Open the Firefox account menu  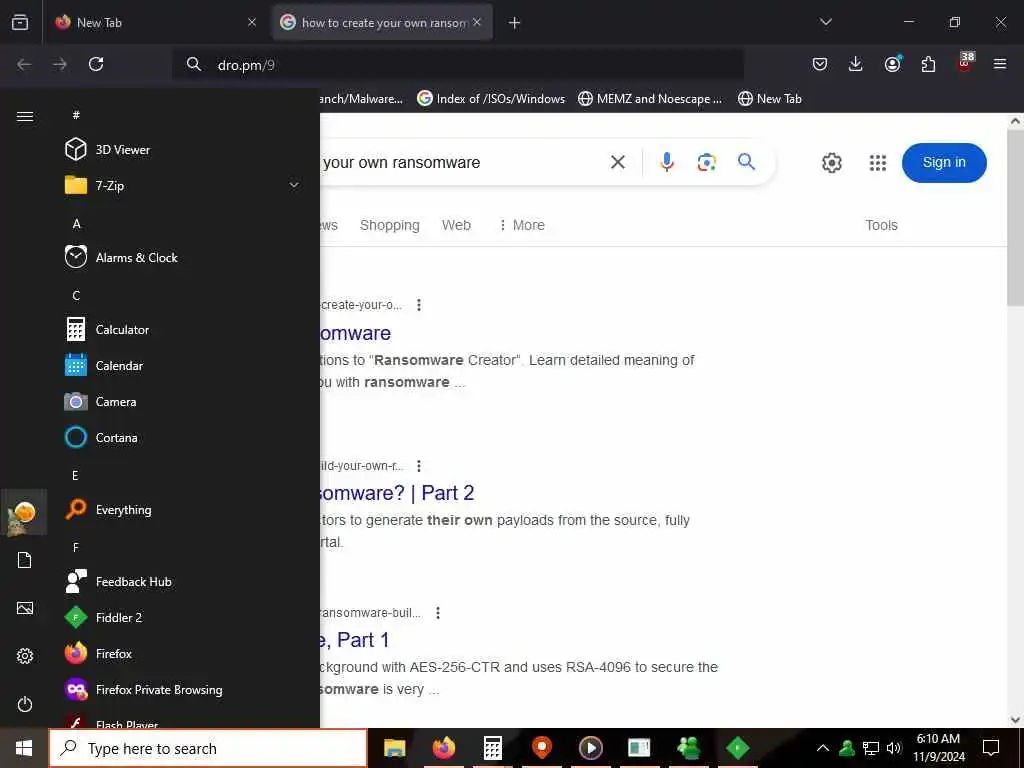[x=892, y=63]
